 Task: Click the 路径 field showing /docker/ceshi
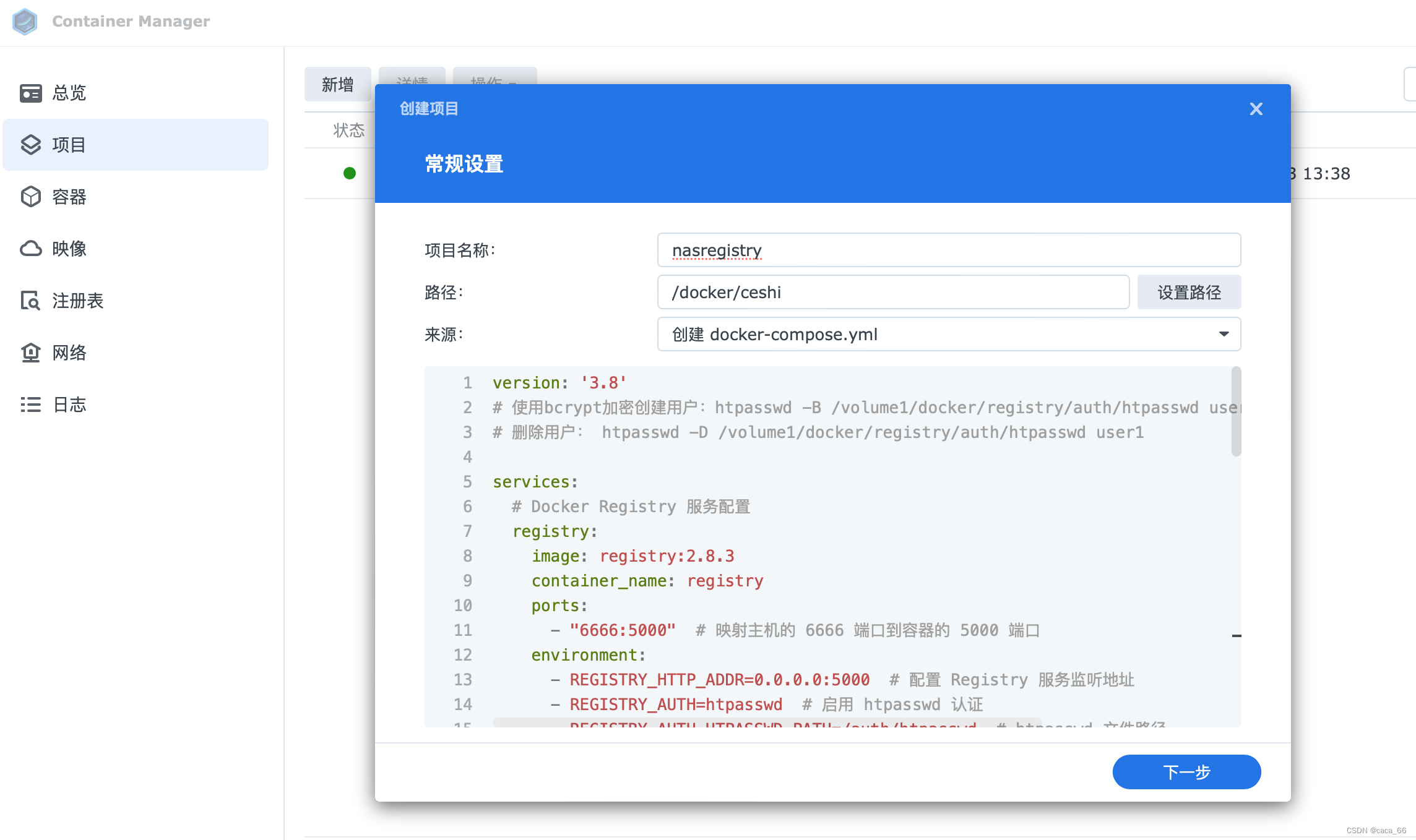[892, 292]
